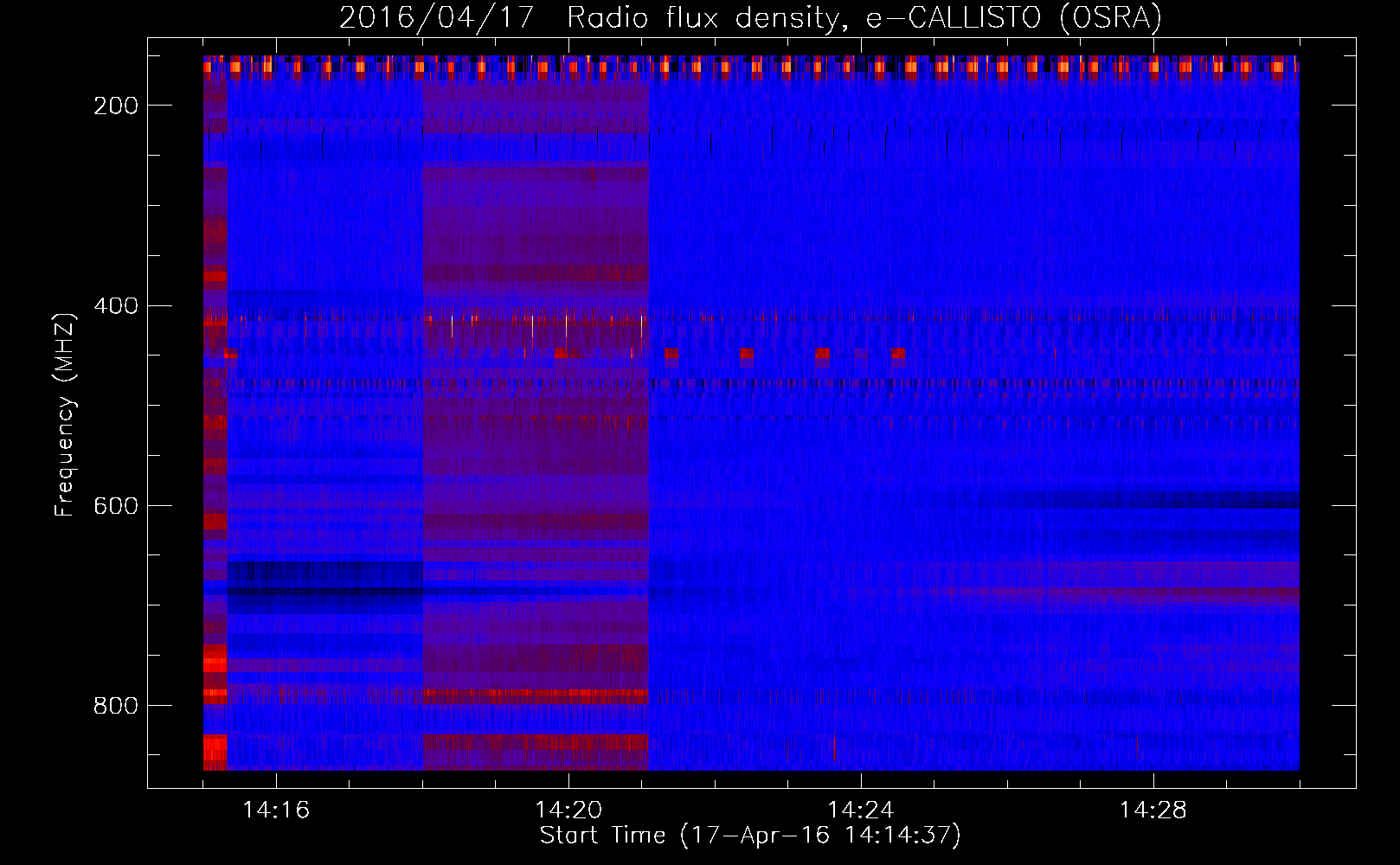Click the plot title '2016/04/17 Radio flux density'

coord(750,17)
